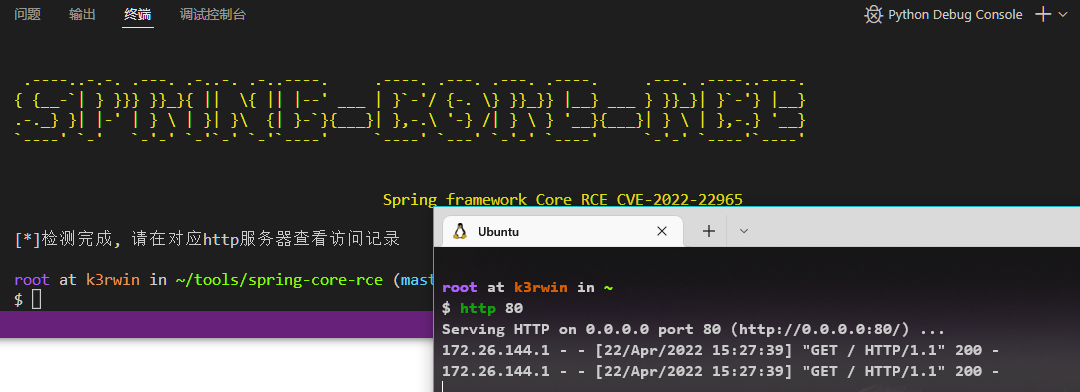The height and width of the screenshot is (392, 1080).
Task: Create a new VS Code terminal
Action: tap(1043, 14)
